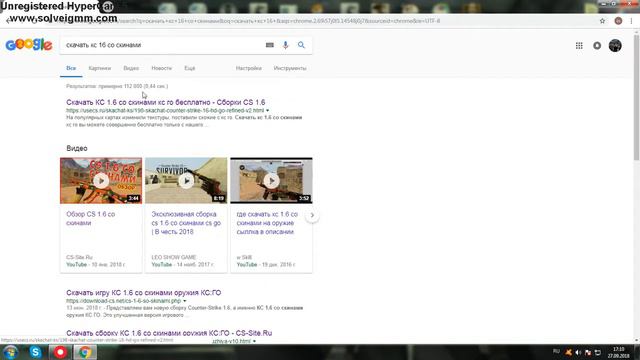This screenshot has width=640, height=360.
Task: Show next videos with carousel arrow
Action: coord(312,215)
